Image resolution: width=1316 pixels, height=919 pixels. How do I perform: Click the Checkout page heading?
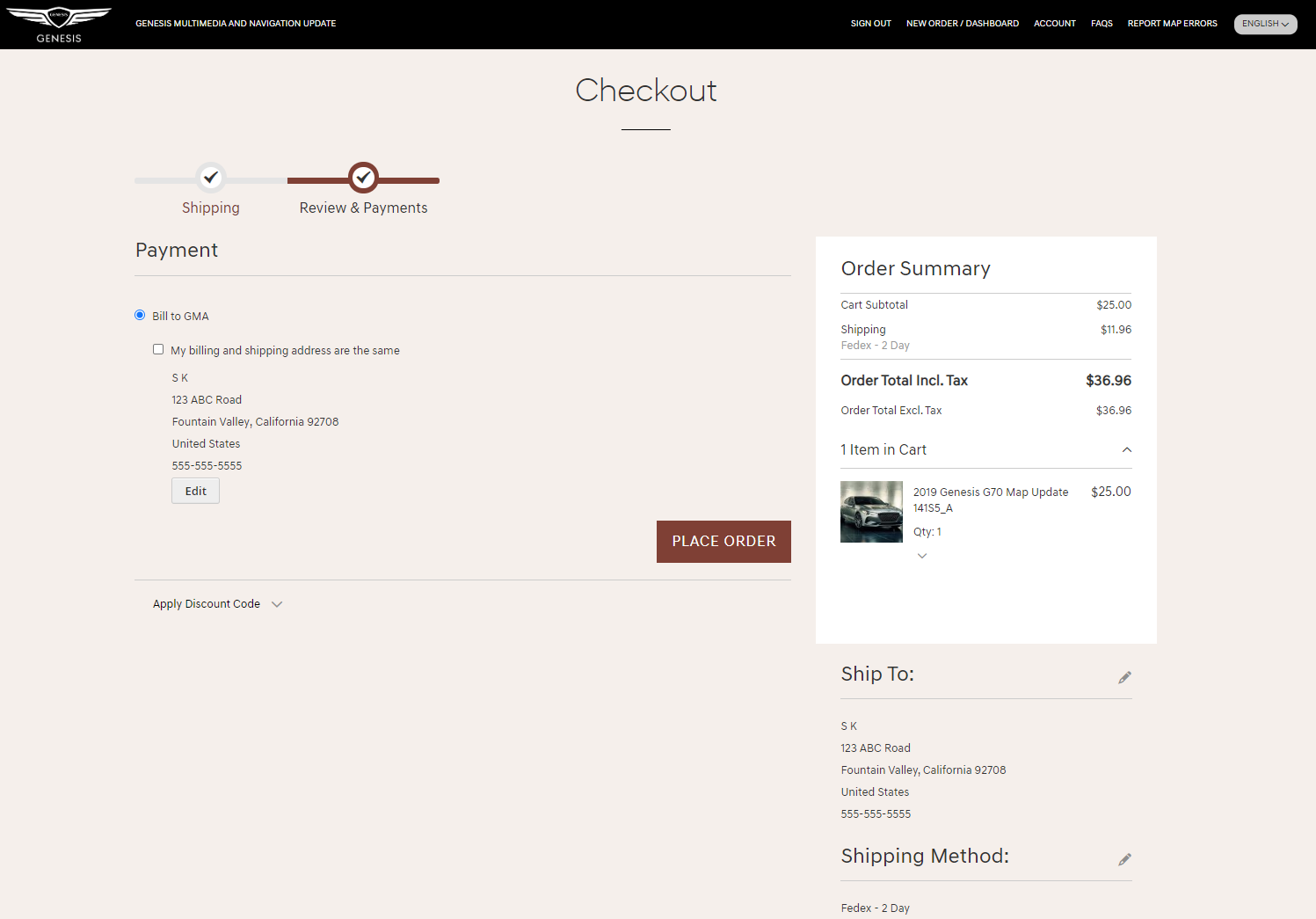(x=646, y=91)
